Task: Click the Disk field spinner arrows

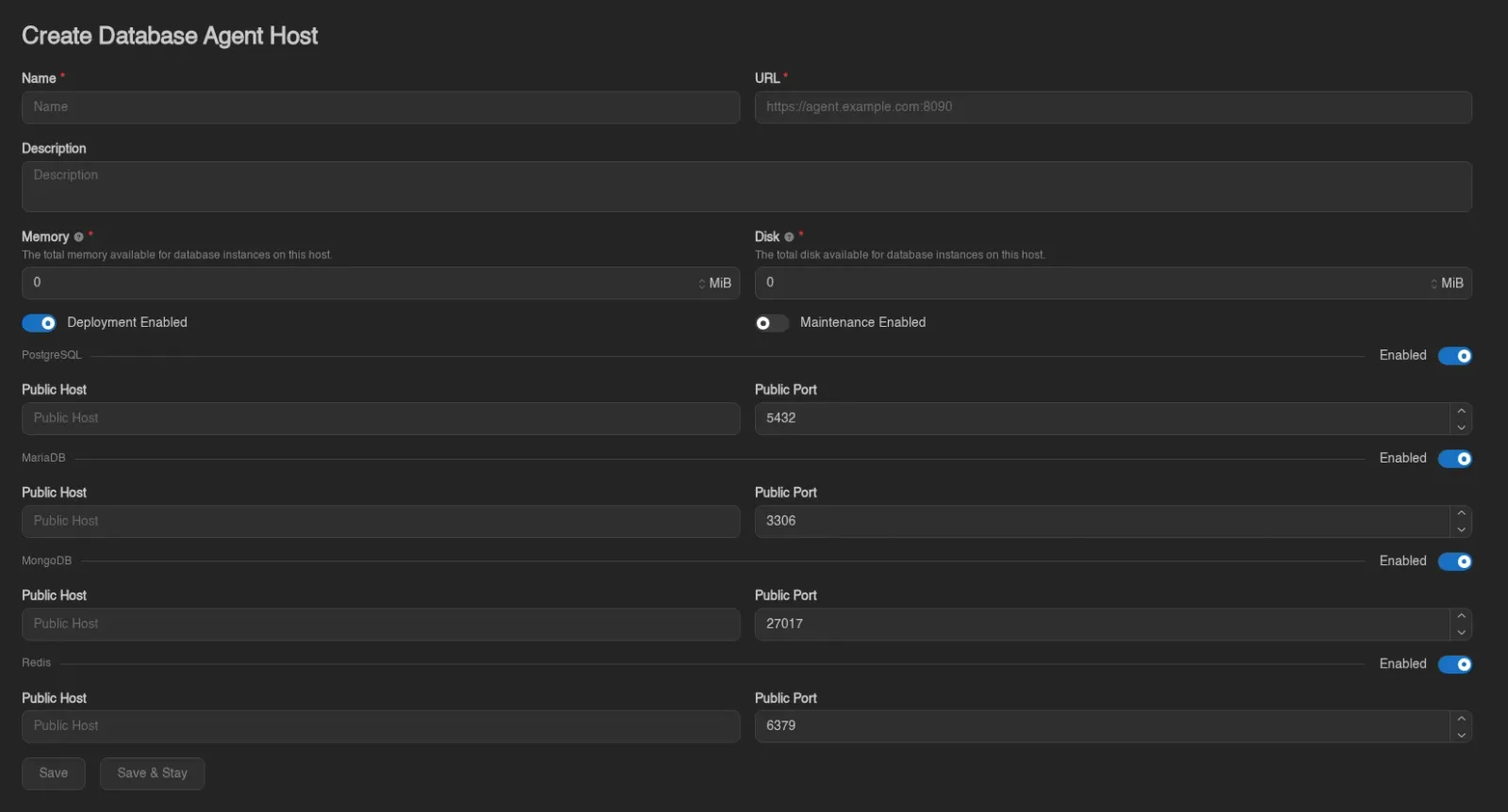Action: [1434, 284]
